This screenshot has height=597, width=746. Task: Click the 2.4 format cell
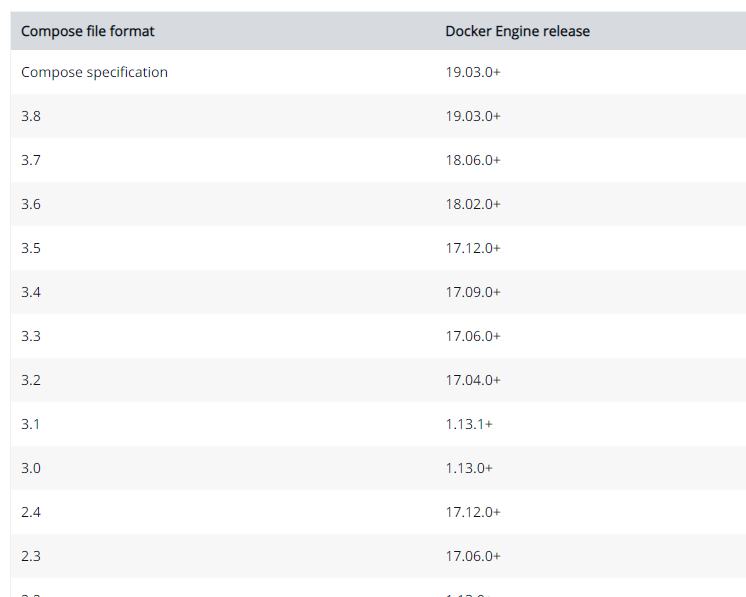[31, 512]
